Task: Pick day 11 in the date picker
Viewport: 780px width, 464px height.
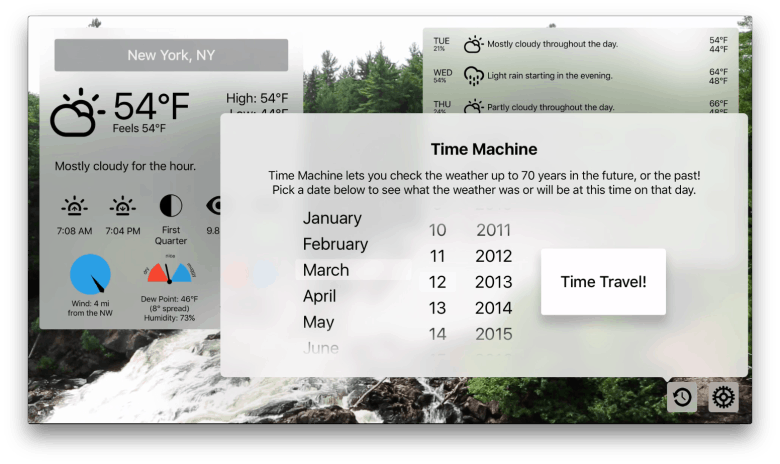Action: (x=437, y=256)
